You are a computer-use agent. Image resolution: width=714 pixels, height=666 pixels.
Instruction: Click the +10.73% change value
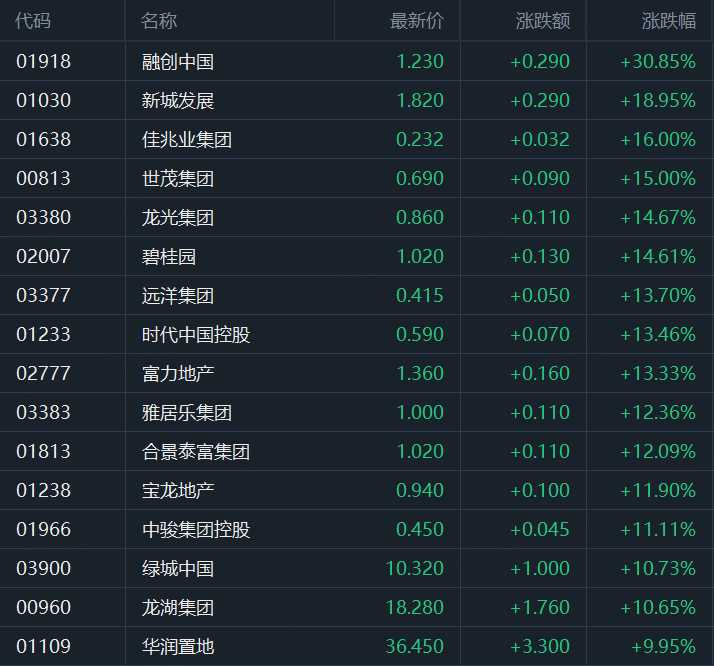[x=658, y=569]
